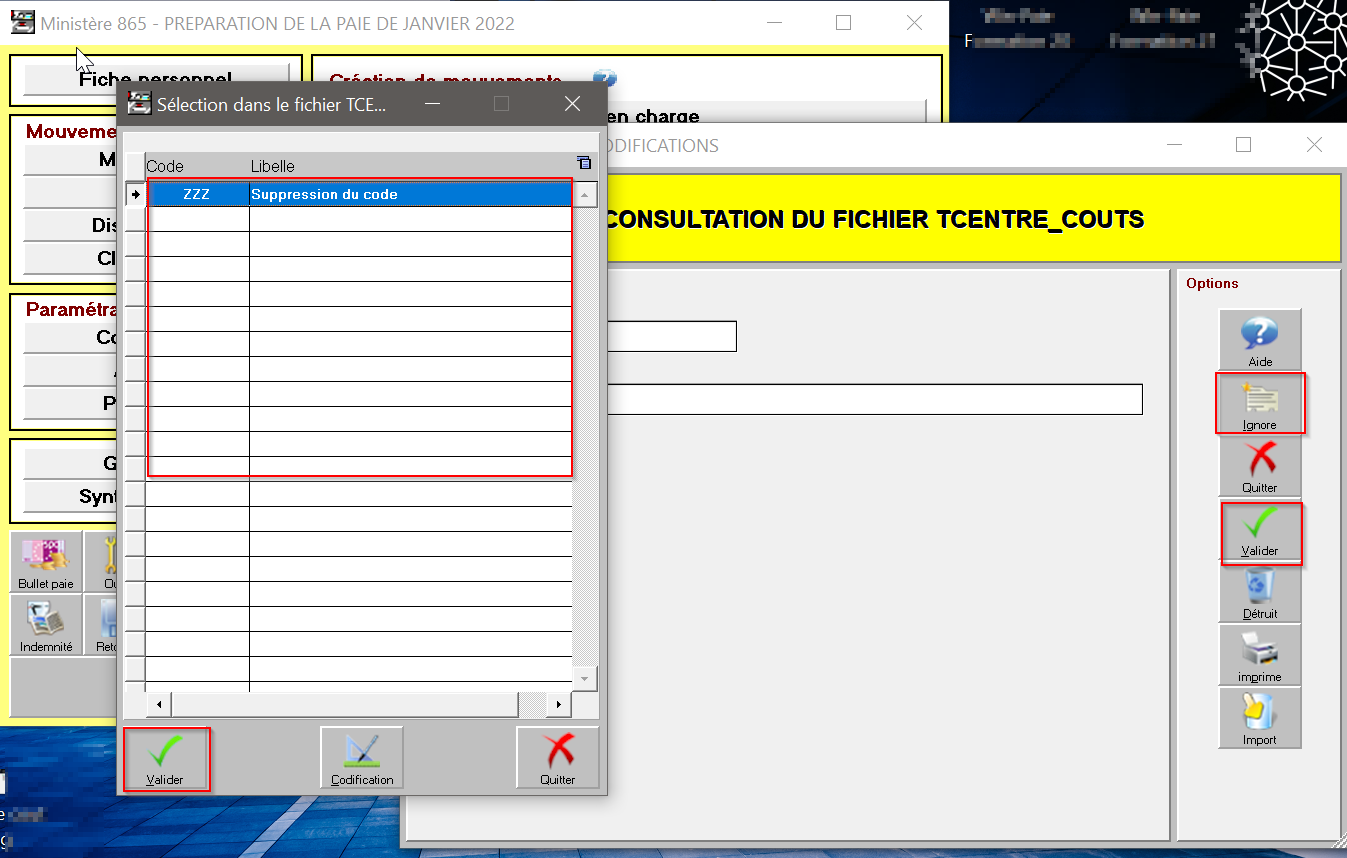Click Valider in the selection dialog
This screenshot has height=858, width=1347.
pyautogui.click(x=166, y=758)
